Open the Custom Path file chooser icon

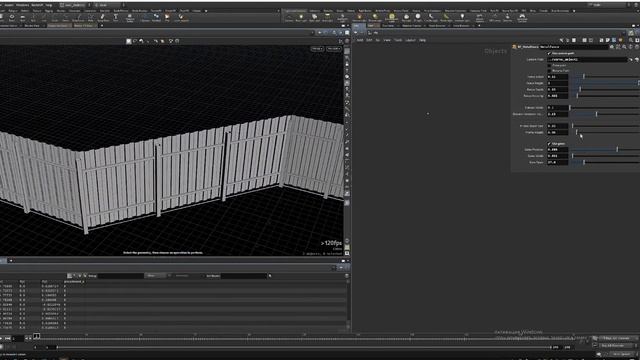(x=636, y=60)
